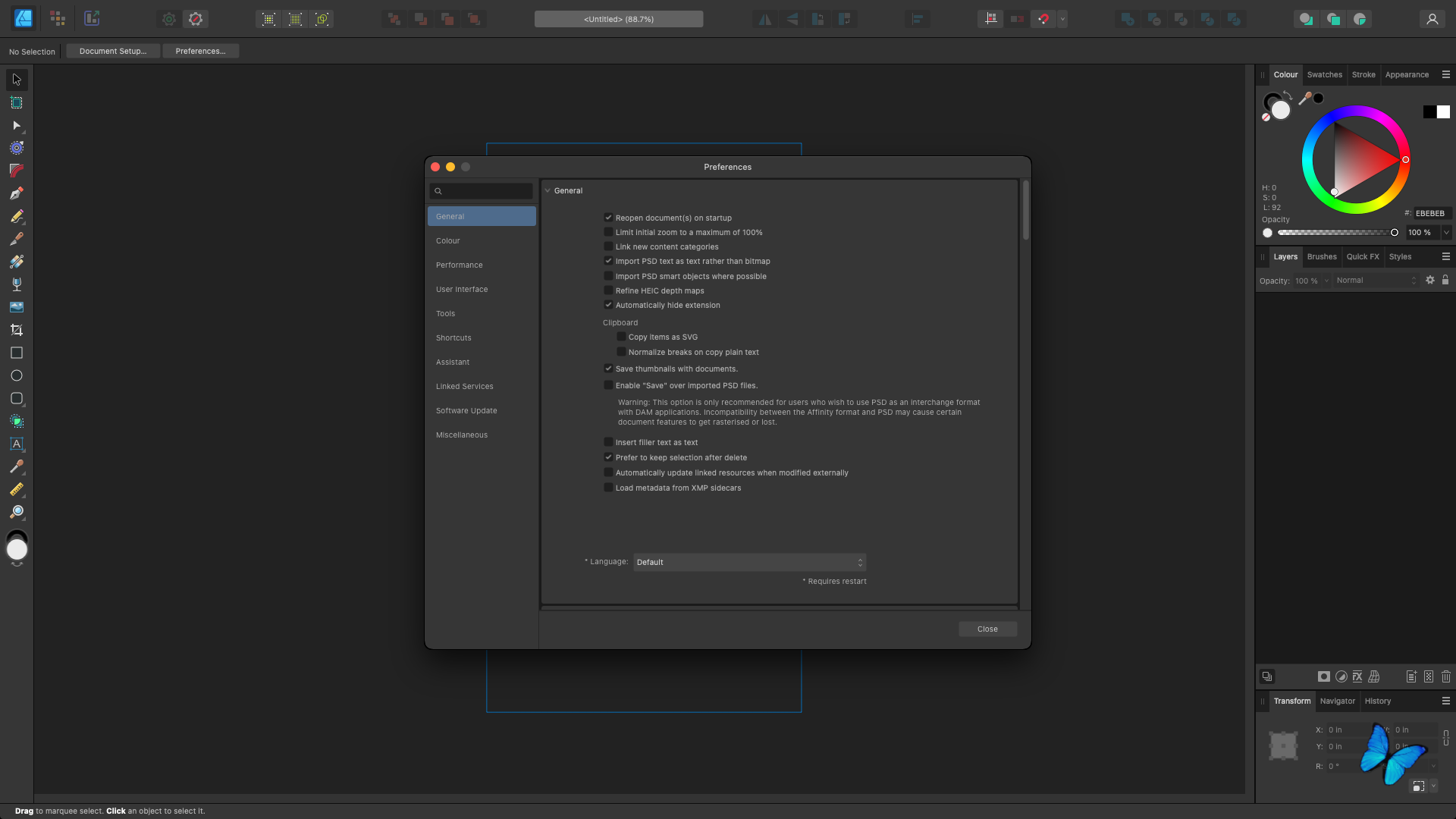
Task: Select the Fill tool
Action: 17,262
